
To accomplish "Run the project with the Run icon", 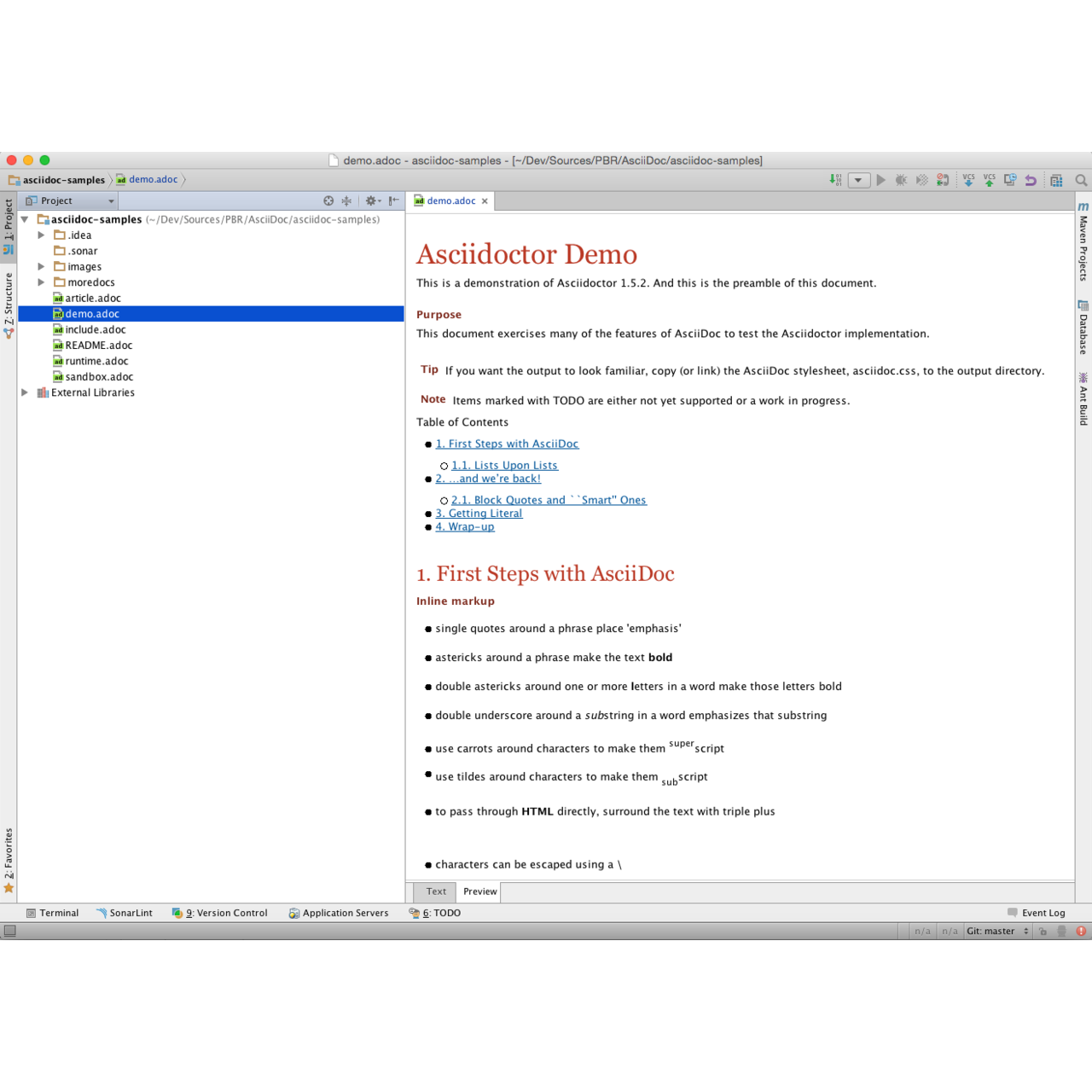I will pos(880,180).
